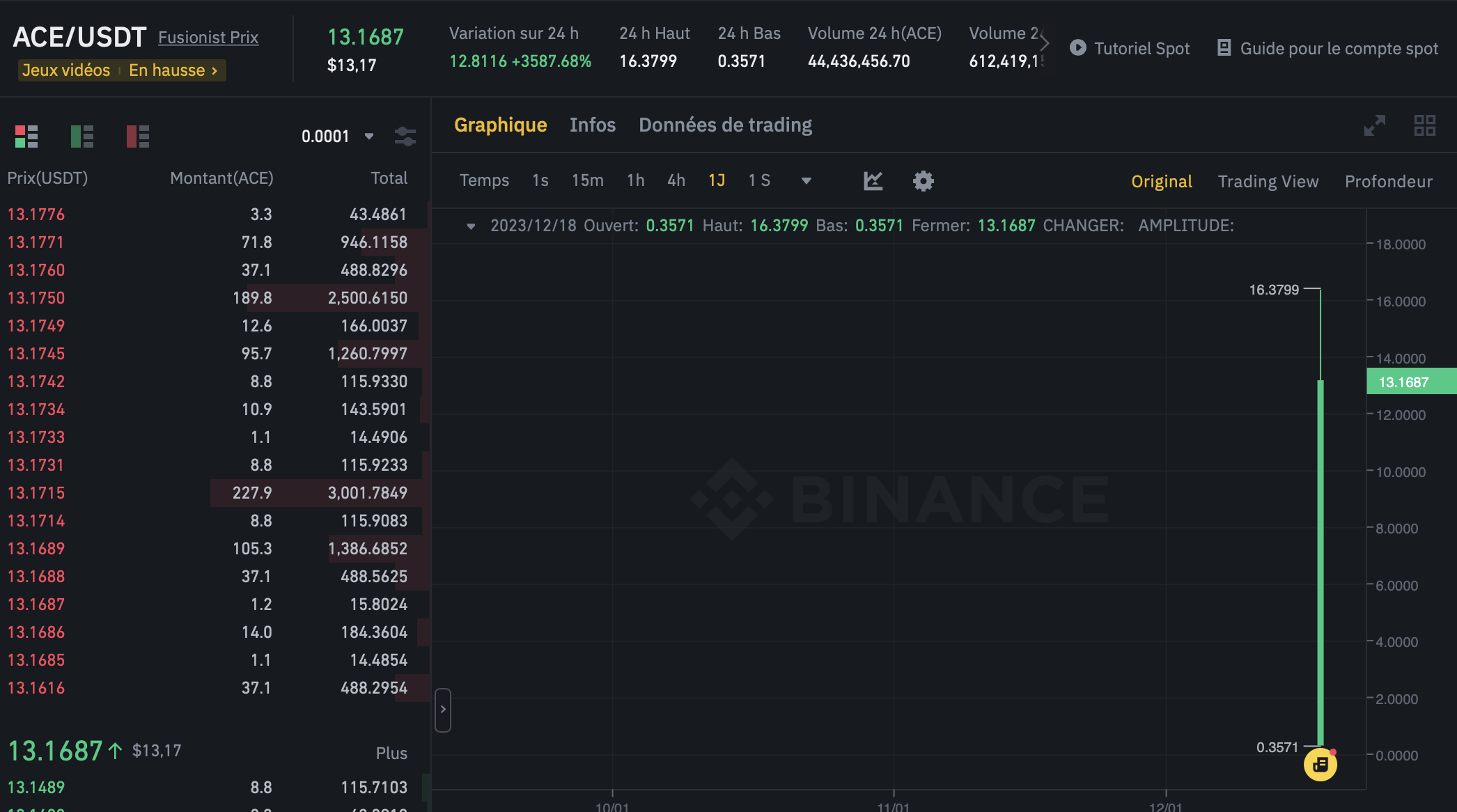
Task: Open chart settings gear icon
Action: pyautogui.click(x=923, y=181)
